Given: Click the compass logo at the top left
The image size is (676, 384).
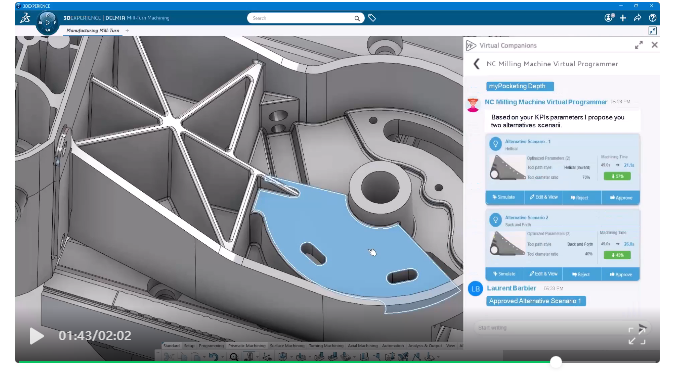Looking at the screenshot, I should (47, 22).
